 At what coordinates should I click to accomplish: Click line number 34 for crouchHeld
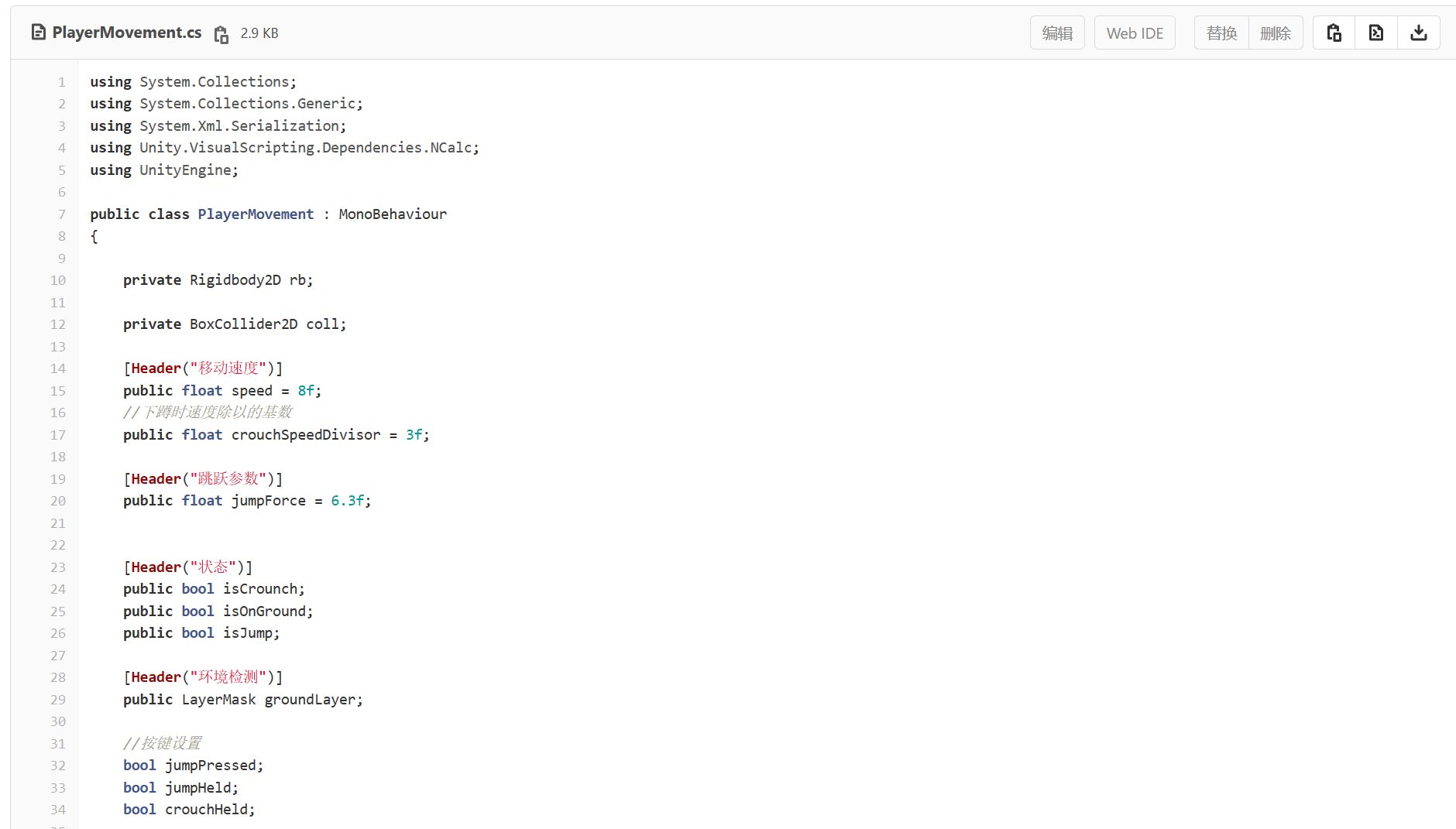(x=58, y=810)
